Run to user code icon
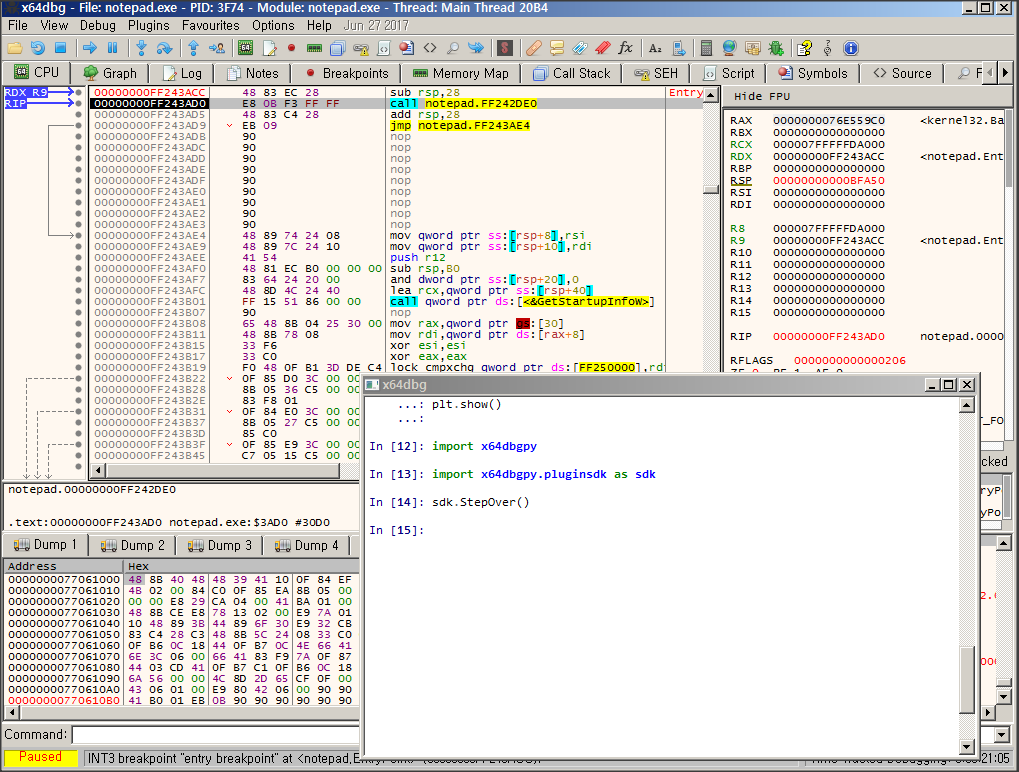Screen dimensions: 1019x772 [216, 48]
